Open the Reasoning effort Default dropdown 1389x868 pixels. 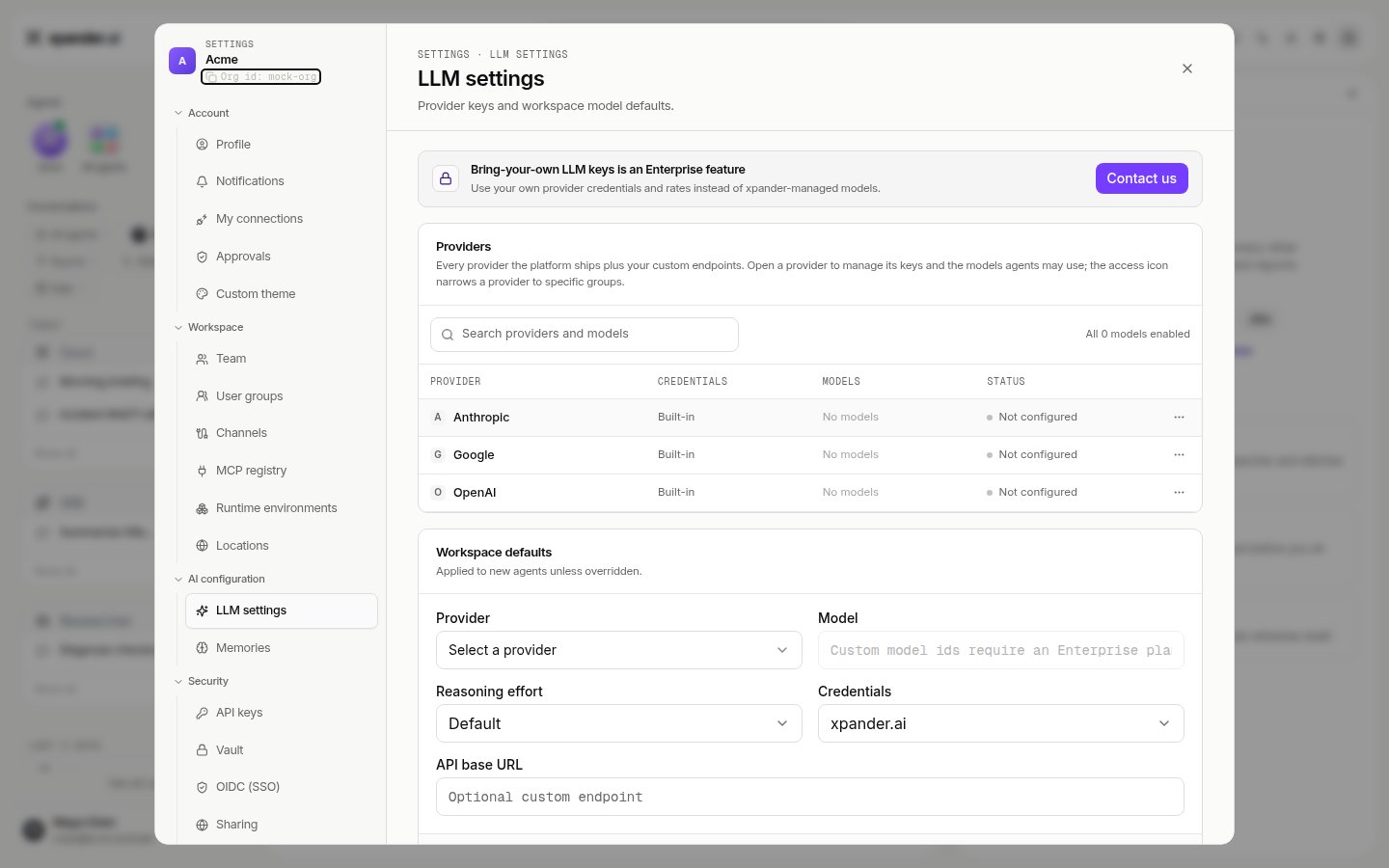(619, 723)
